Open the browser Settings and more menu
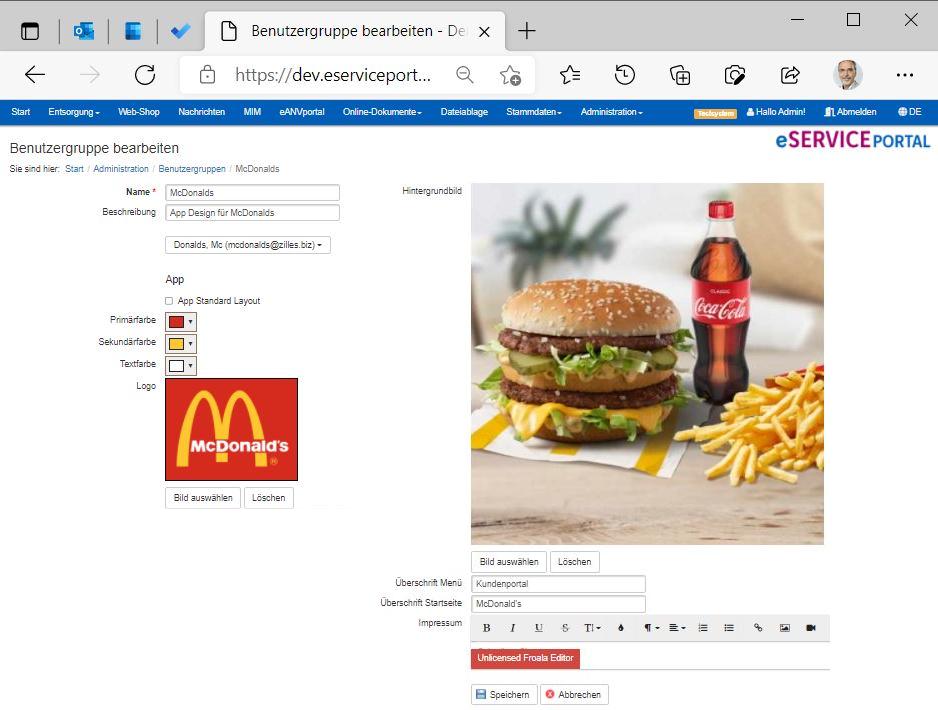Screen dimensions: 938x710 pyautogui.click(x=904, y=75)
